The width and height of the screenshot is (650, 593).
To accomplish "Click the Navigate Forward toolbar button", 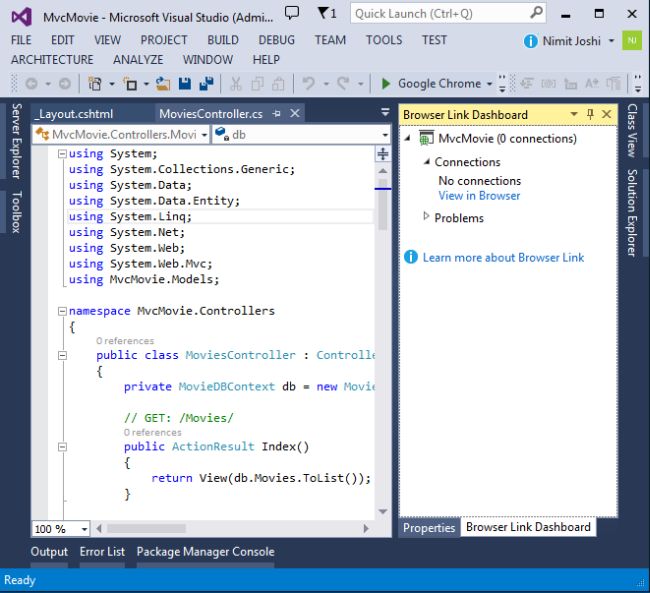I will (x=65, y=84).
